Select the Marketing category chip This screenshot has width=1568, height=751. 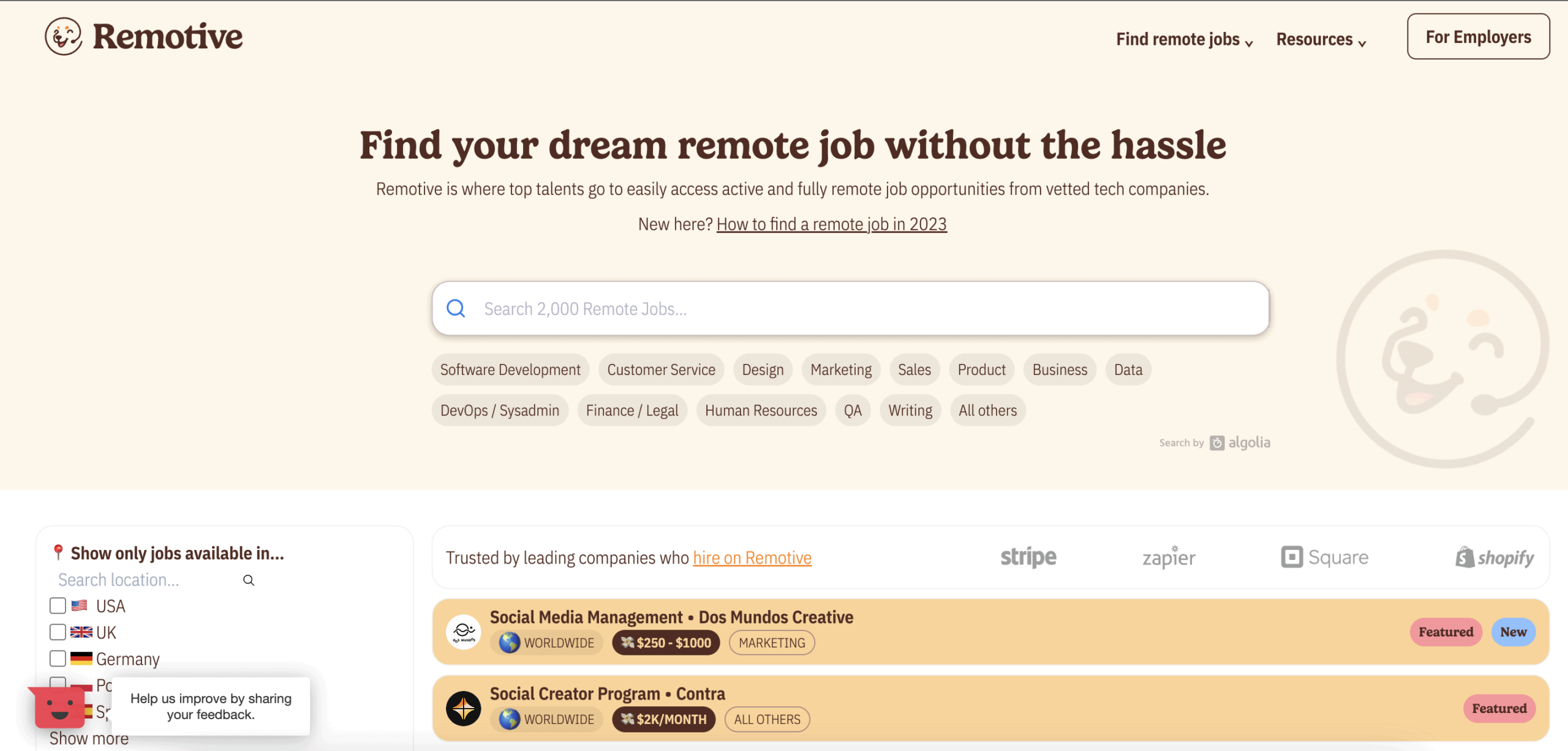(x=841, y=369)
